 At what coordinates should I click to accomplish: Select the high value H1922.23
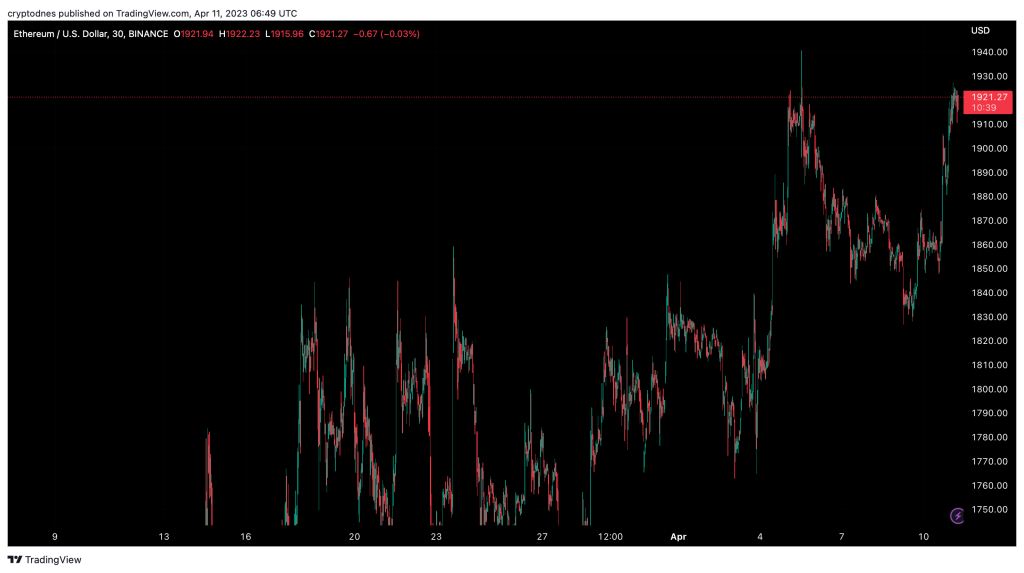click(x=242, y=34)
